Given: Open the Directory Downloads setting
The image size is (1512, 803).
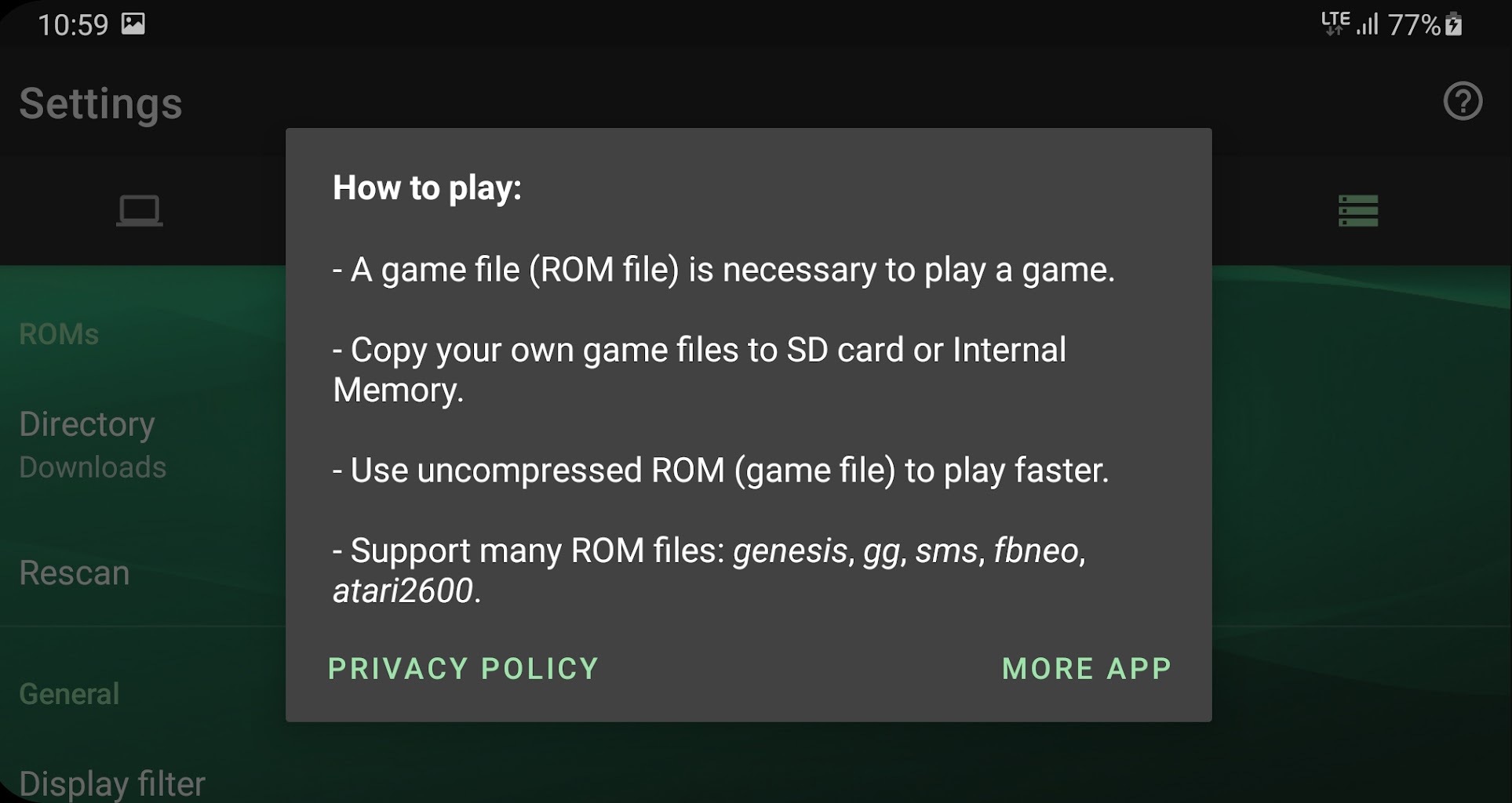Looking at the screenshot, I should pos(93,445).
